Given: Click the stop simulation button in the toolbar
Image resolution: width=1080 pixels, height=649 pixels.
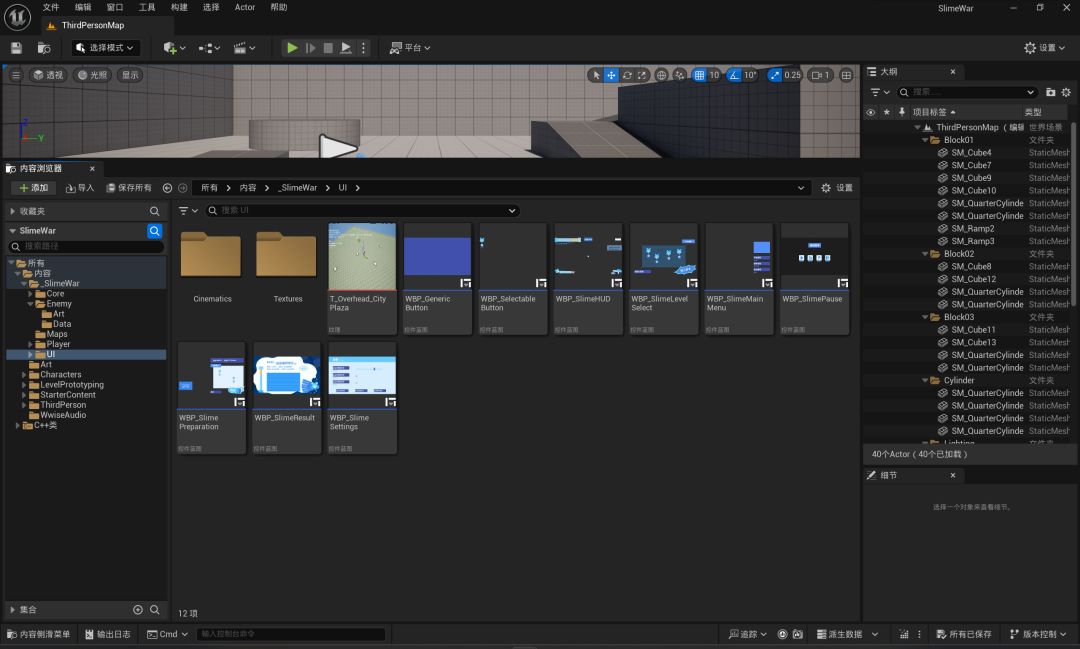Looking at the screenshot, I should coord(328,48).
